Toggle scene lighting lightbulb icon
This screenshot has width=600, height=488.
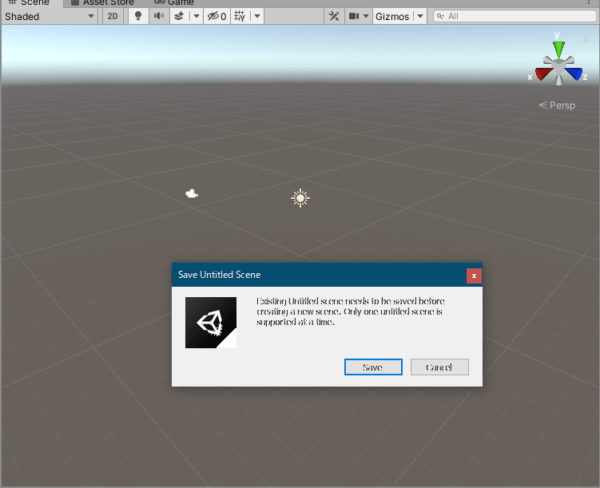[x=138, y=17]
